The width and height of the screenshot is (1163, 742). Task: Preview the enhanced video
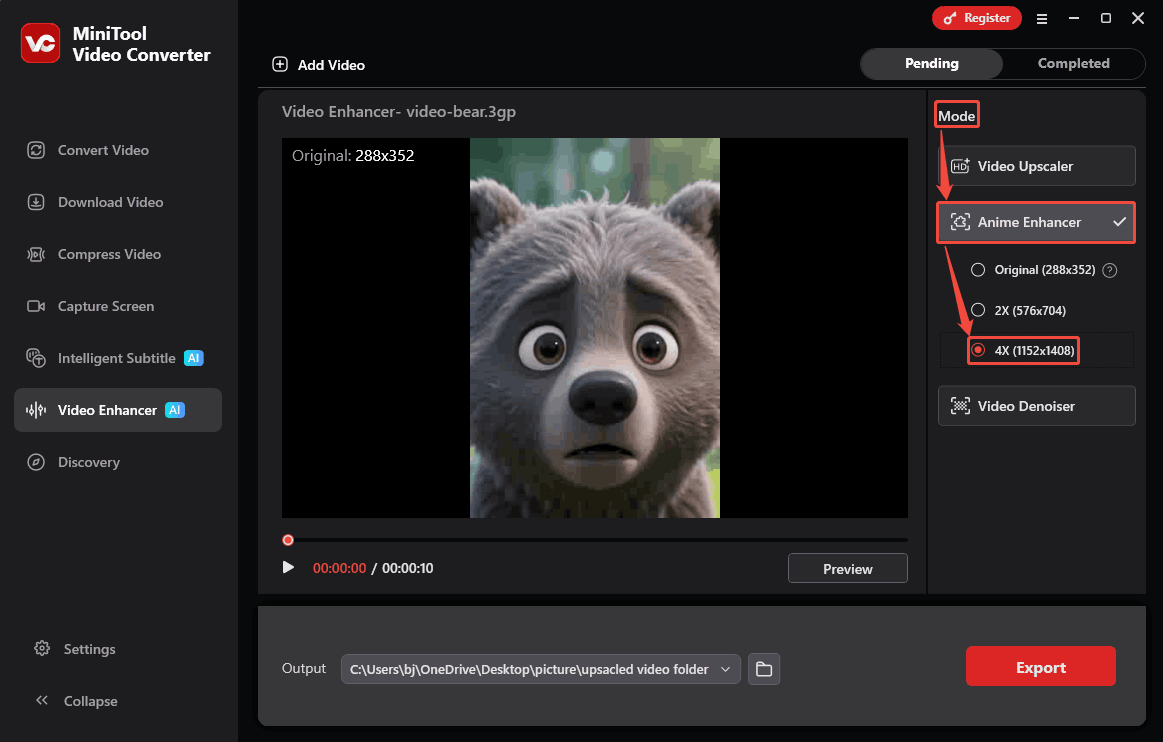(x=847, y=567)
